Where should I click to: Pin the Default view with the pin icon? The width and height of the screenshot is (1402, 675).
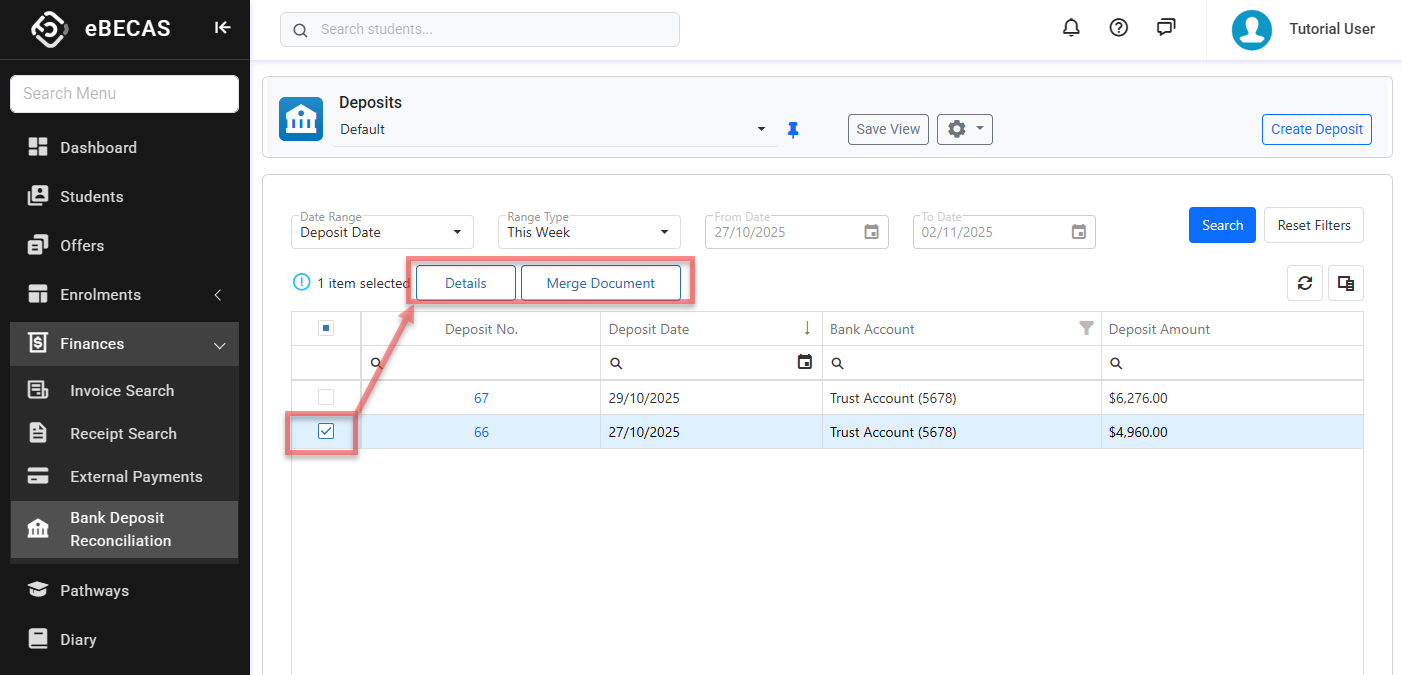pos(793,130)
